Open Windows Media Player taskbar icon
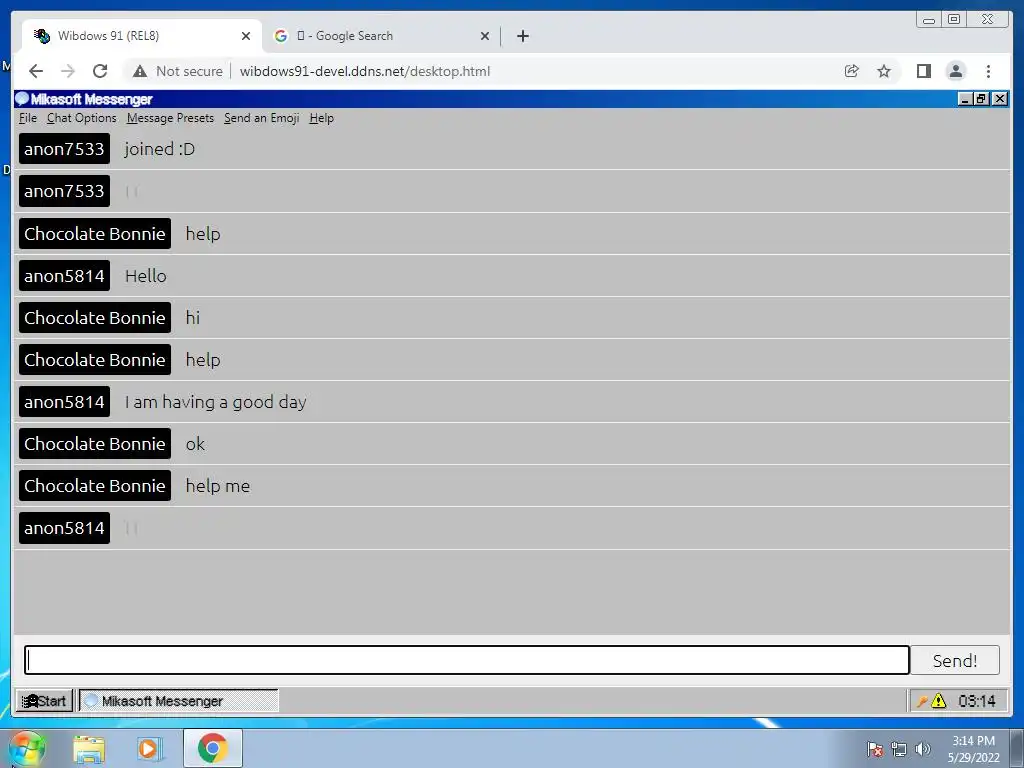Viewport: 1024px width, 768px height. pos(148,749)
